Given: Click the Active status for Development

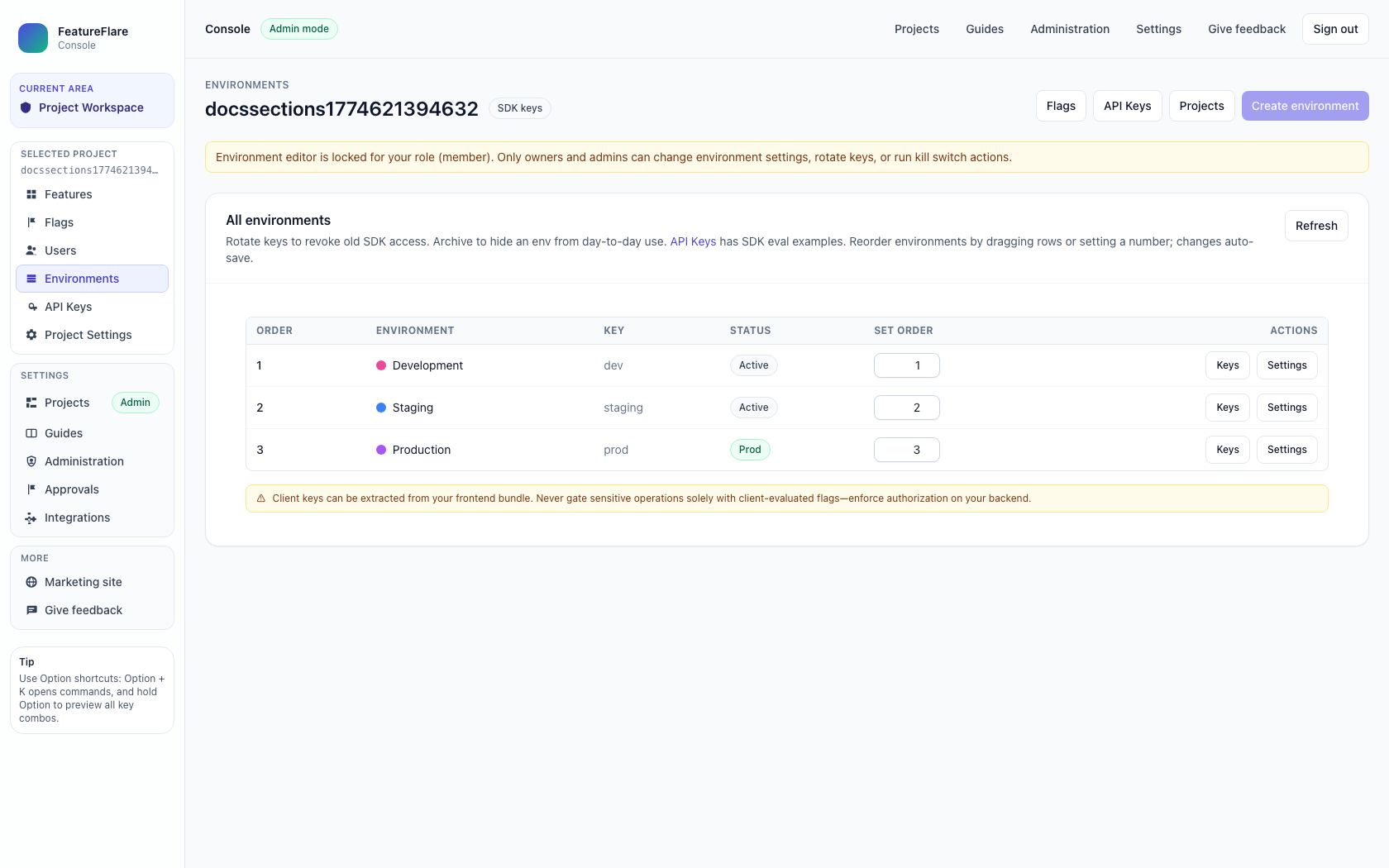Looking at the screenshot, I should 754,365.
